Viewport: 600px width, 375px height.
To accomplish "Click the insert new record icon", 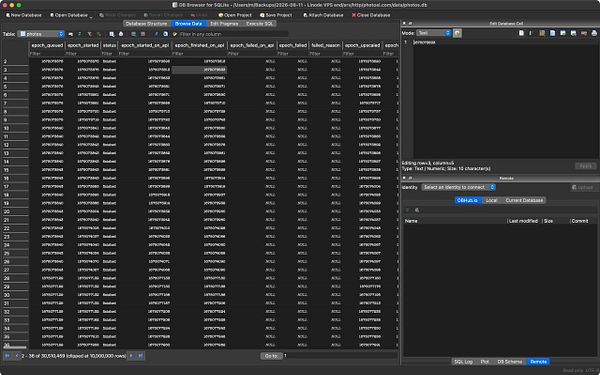I will pos(133,34).
